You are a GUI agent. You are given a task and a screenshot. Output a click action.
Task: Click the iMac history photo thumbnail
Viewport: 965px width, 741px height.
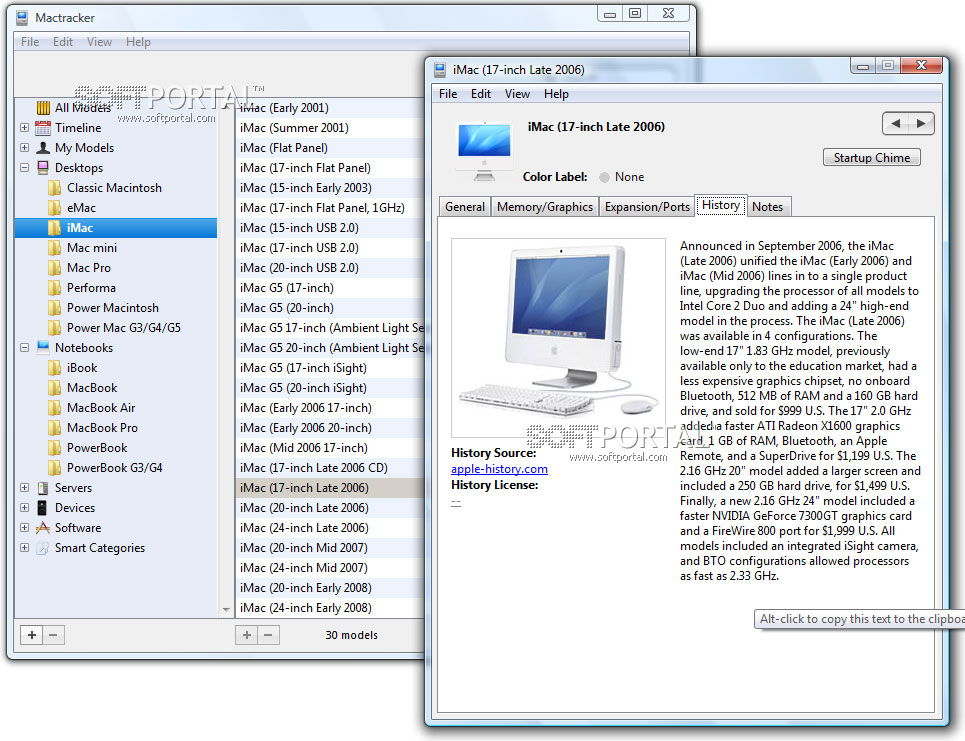(558, 338)
